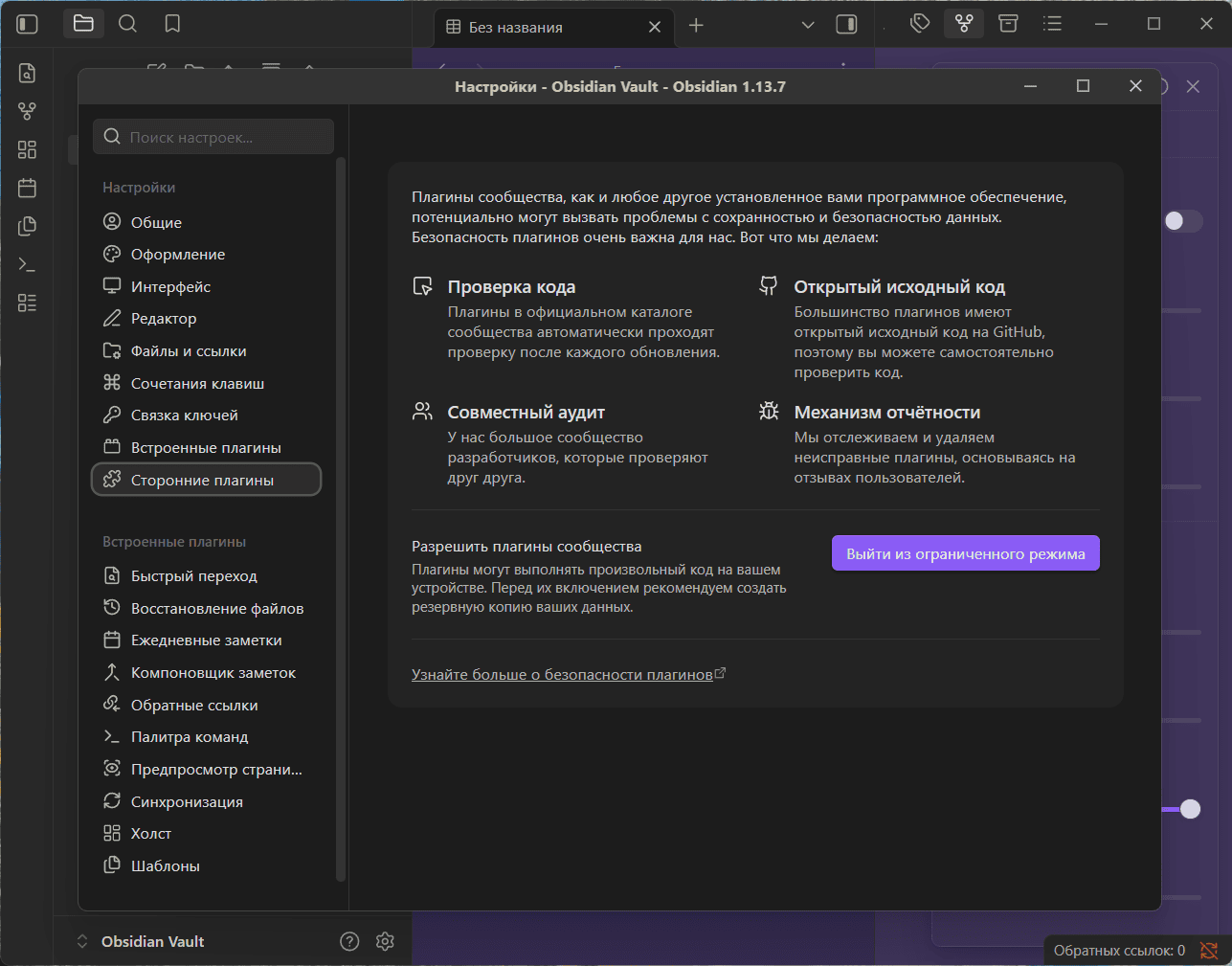Select the "Интерфейс" settings section
Viewport: 1232px width, 966px height.
pyautogui.click(x=206, y=286)
